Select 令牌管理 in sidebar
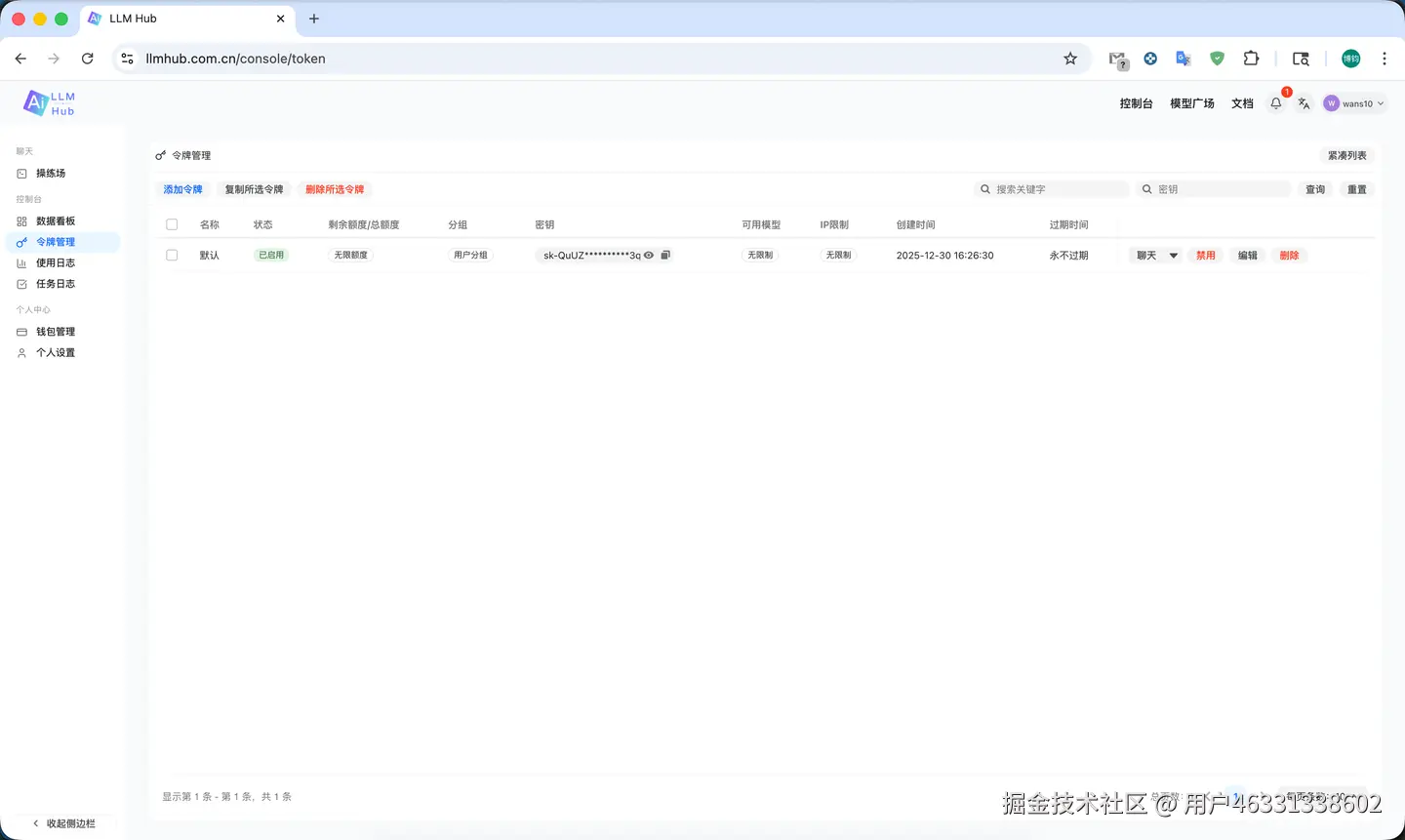1405x840 pixels. click(62, 242)
